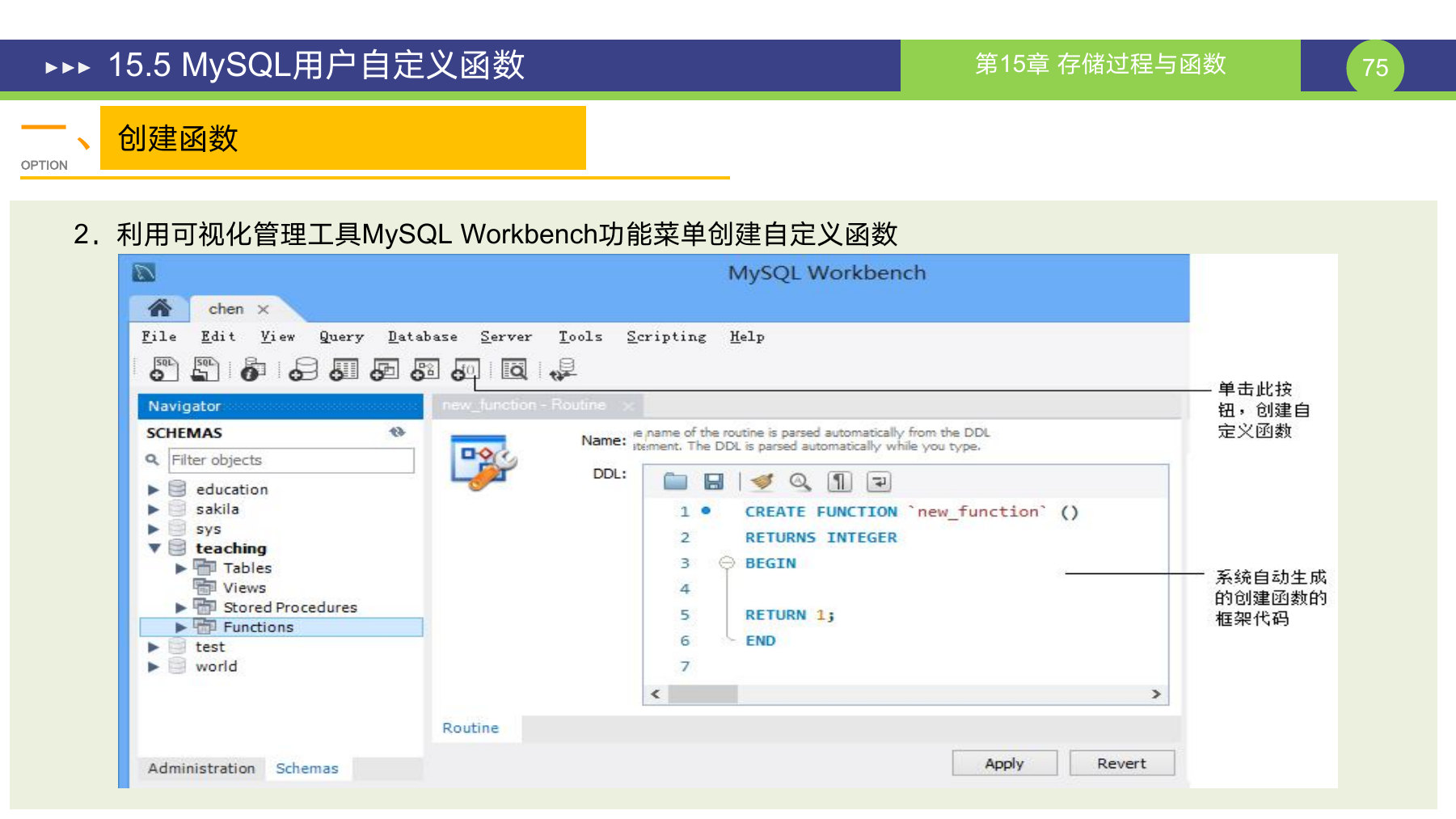This screenshot has width=1456, height=819.
Task: Click the DDL scrollbar right arrow
Action: [1156, 694]
